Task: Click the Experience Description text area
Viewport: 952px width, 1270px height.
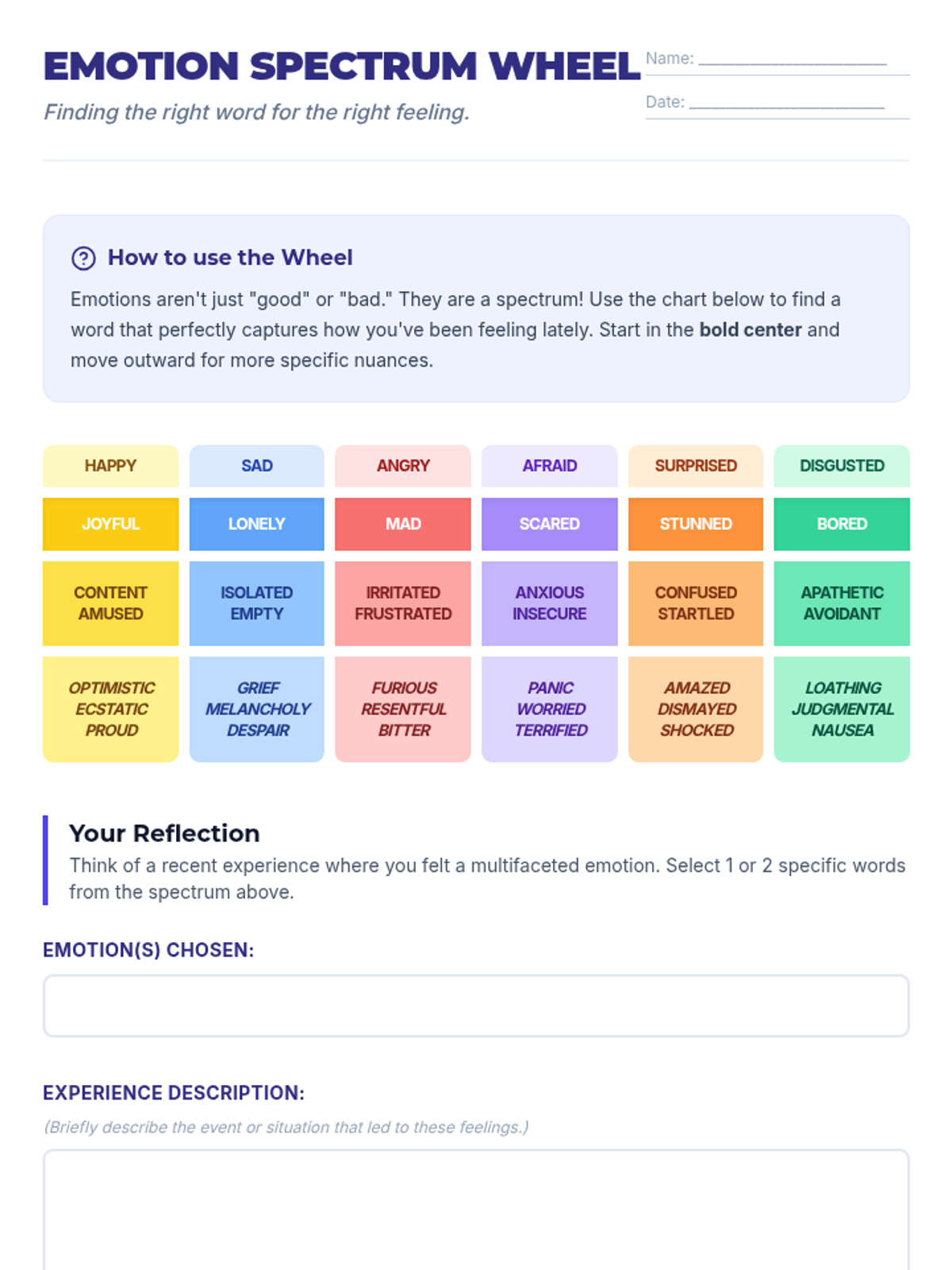Action: tap(476, 1210)
